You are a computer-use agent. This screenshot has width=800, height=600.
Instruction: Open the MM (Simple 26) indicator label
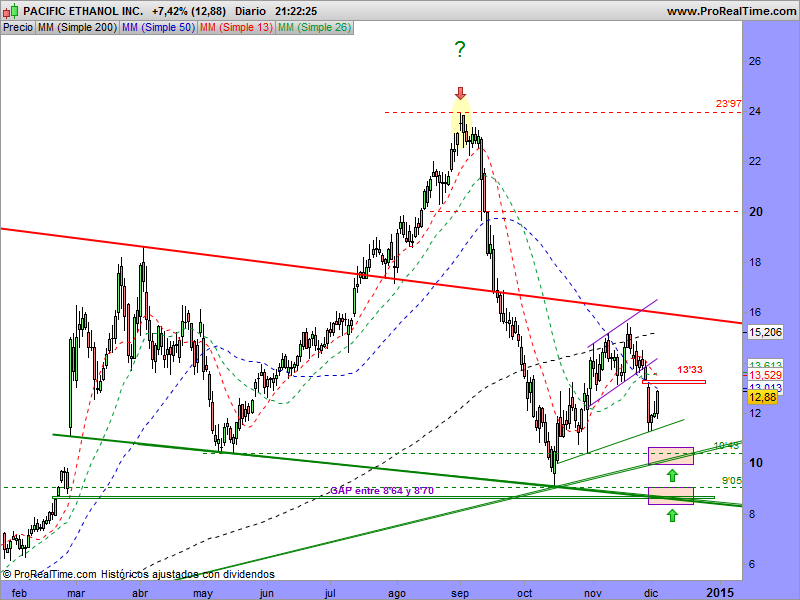tap(314, 28)
